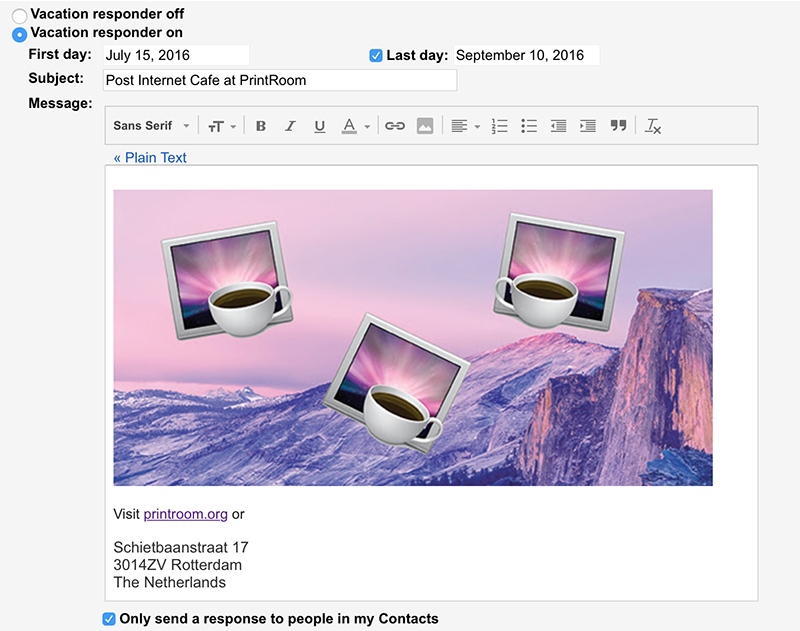
Task: Open the Sans Serif font dropdown
Action: (151, 126)
